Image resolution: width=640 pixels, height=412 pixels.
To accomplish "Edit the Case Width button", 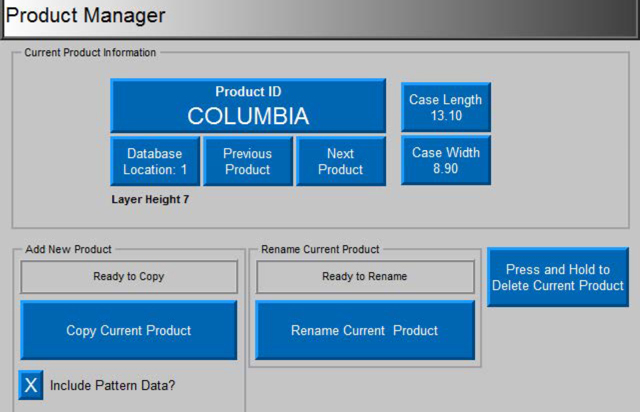I will pyautogui.click(x=446, y=160).
